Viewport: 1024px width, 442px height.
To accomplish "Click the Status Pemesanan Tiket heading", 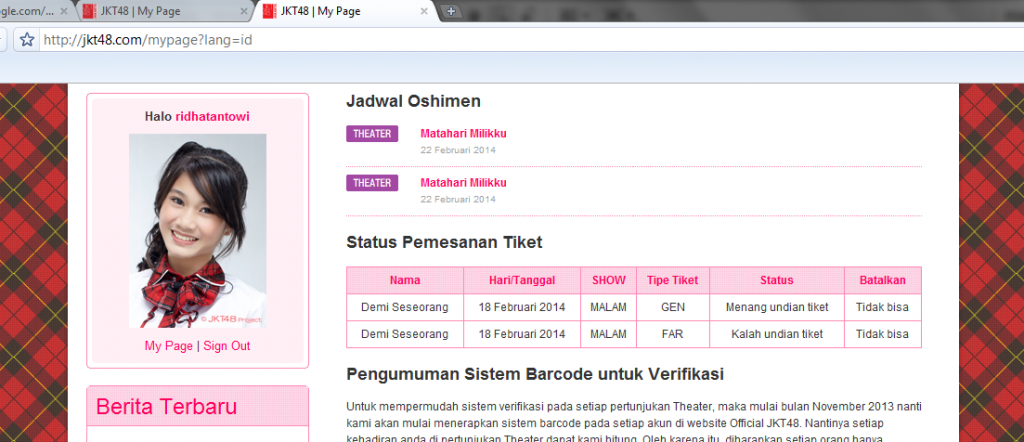I will 444,243.
